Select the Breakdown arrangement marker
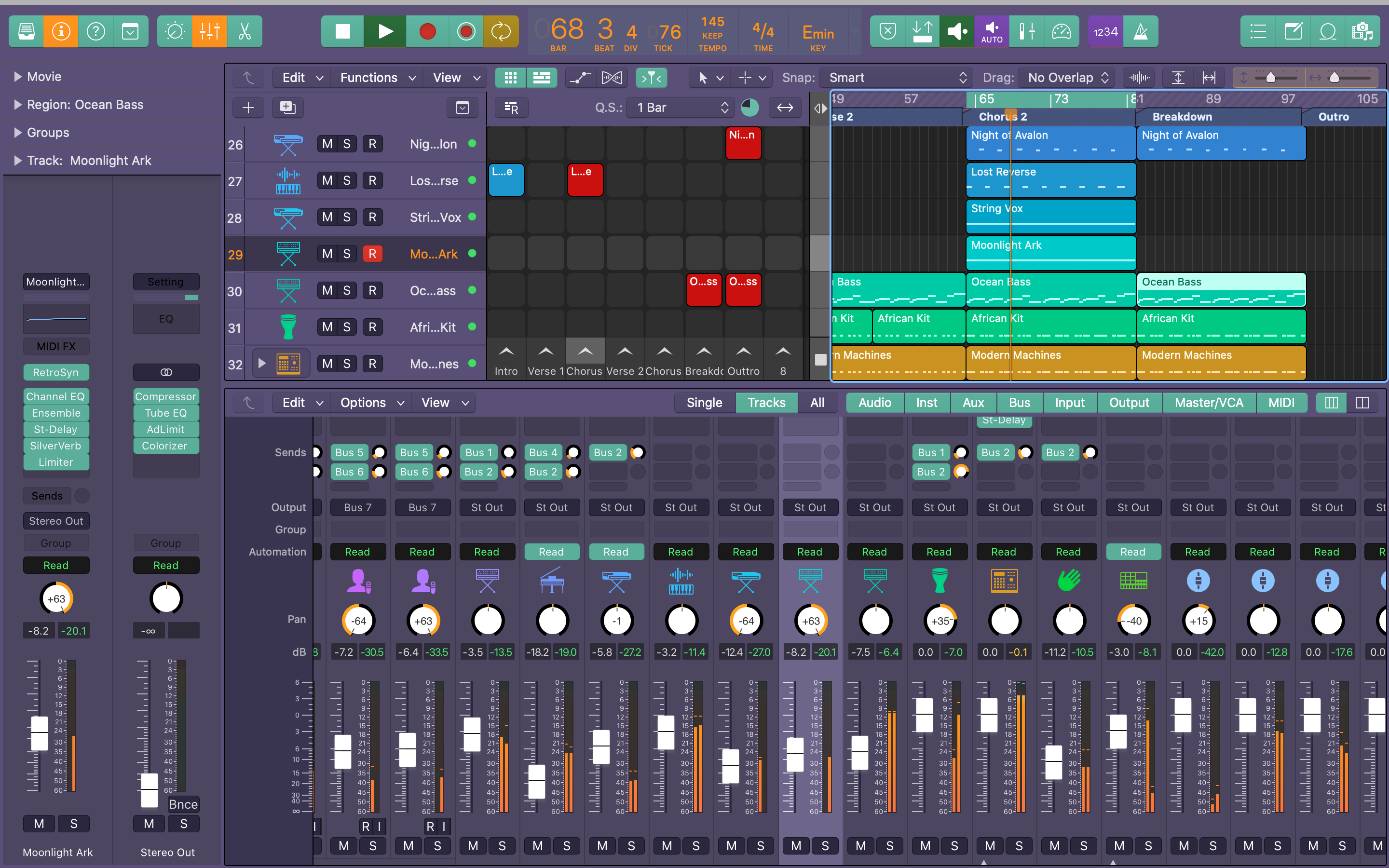This screenshot has height=868, width=1389. 1183,117
